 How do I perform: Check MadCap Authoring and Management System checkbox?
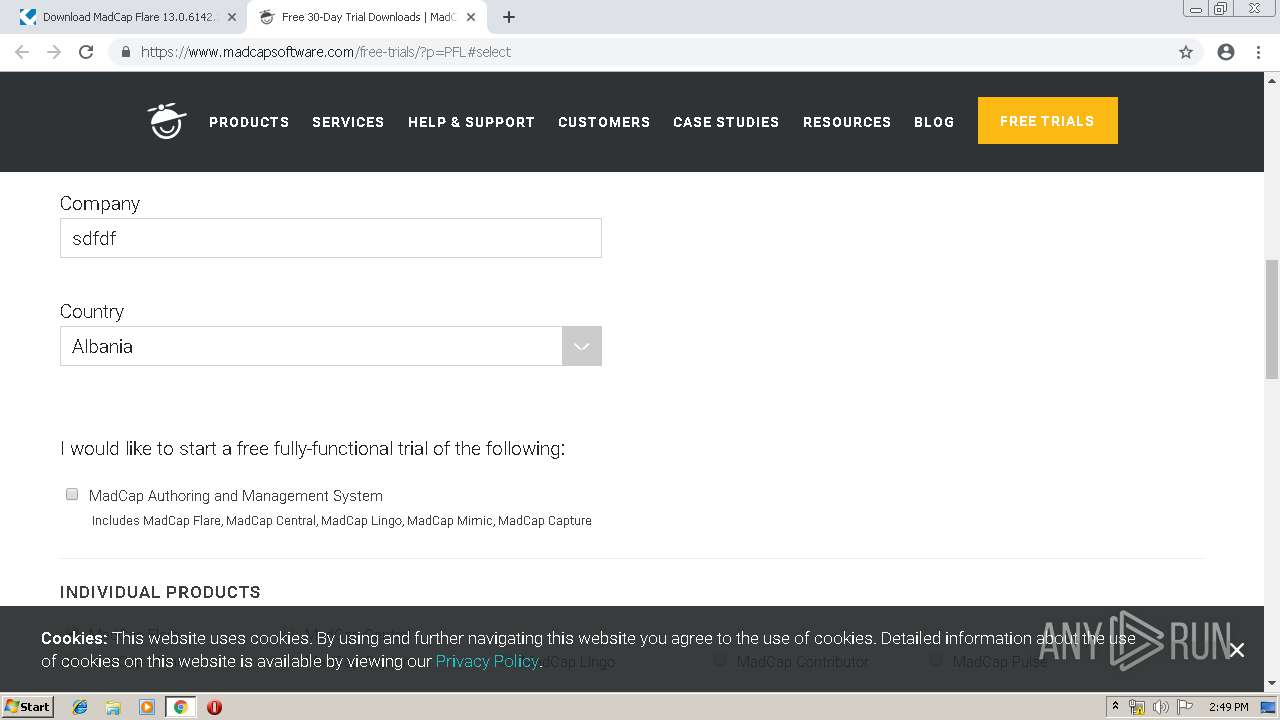(72, 494)
